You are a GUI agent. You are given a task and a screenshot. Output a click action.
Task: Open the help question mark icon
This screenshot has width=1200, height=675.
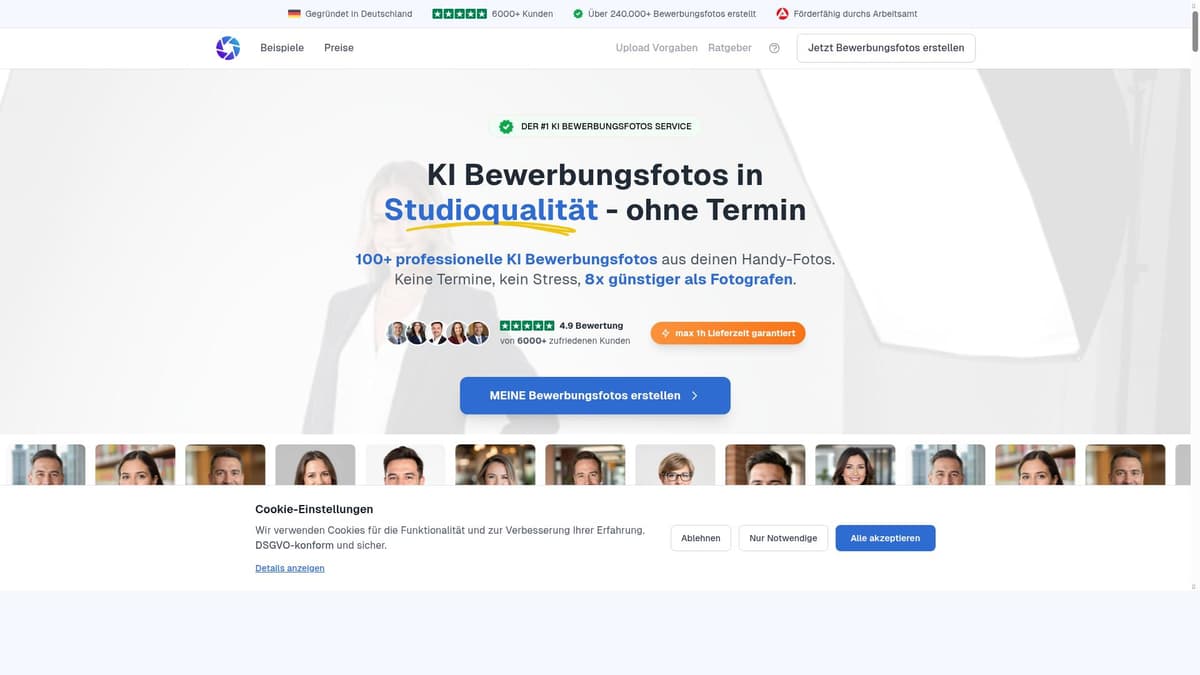774,48
